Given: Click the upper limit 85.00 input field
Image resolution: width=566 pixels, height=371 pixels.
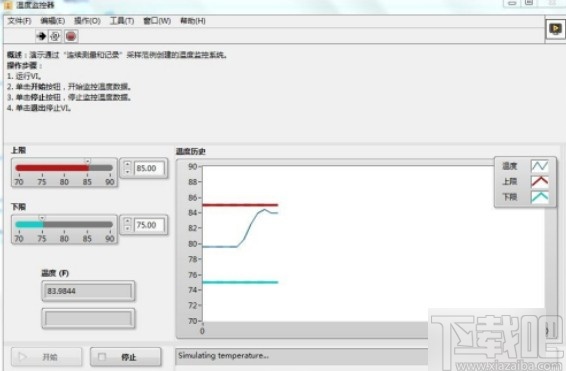Looking at the screenshot, I should tap(149, 168).
